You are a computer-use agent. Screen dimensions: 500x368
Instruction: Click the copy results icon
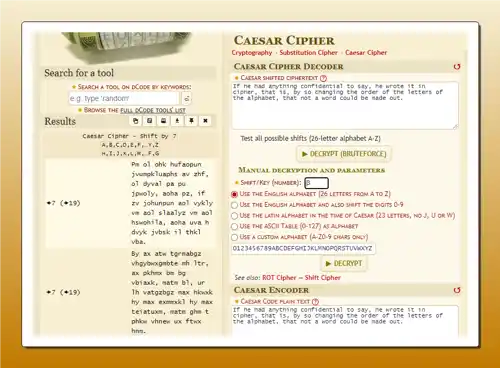(x=135, y=121)
